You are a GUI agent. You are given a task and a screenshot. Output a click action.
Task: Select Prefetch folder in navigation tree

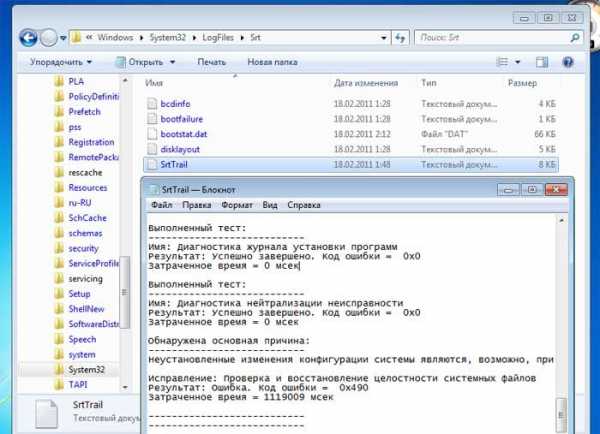click(x=84, y=112)
